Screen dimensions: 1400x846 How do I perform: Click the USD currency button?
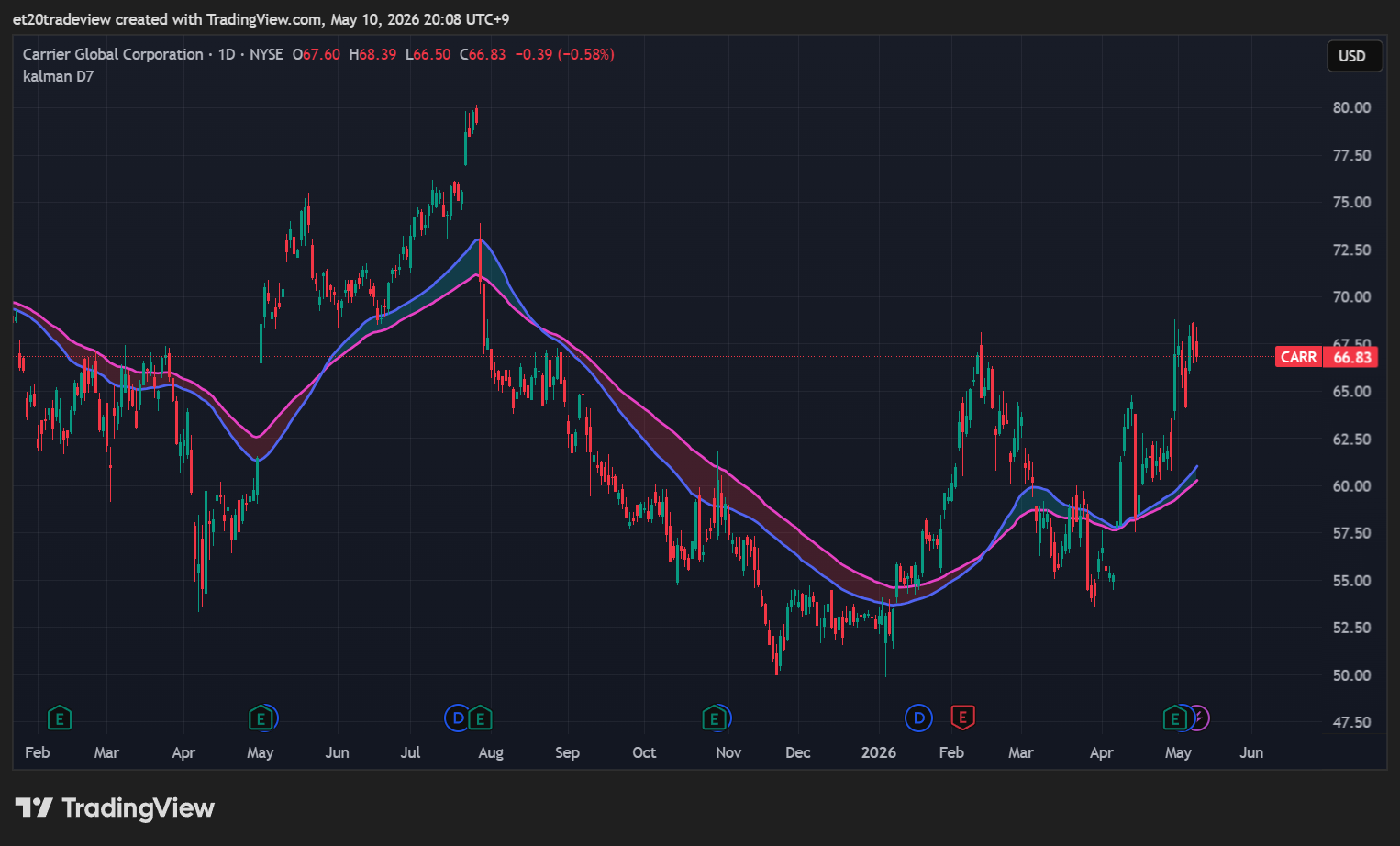[x=1352, y=56]
